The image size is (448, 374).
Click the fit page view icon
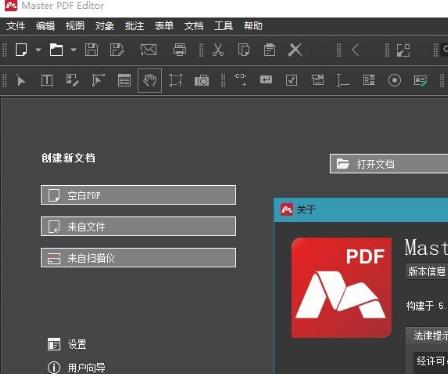[403, 50]
